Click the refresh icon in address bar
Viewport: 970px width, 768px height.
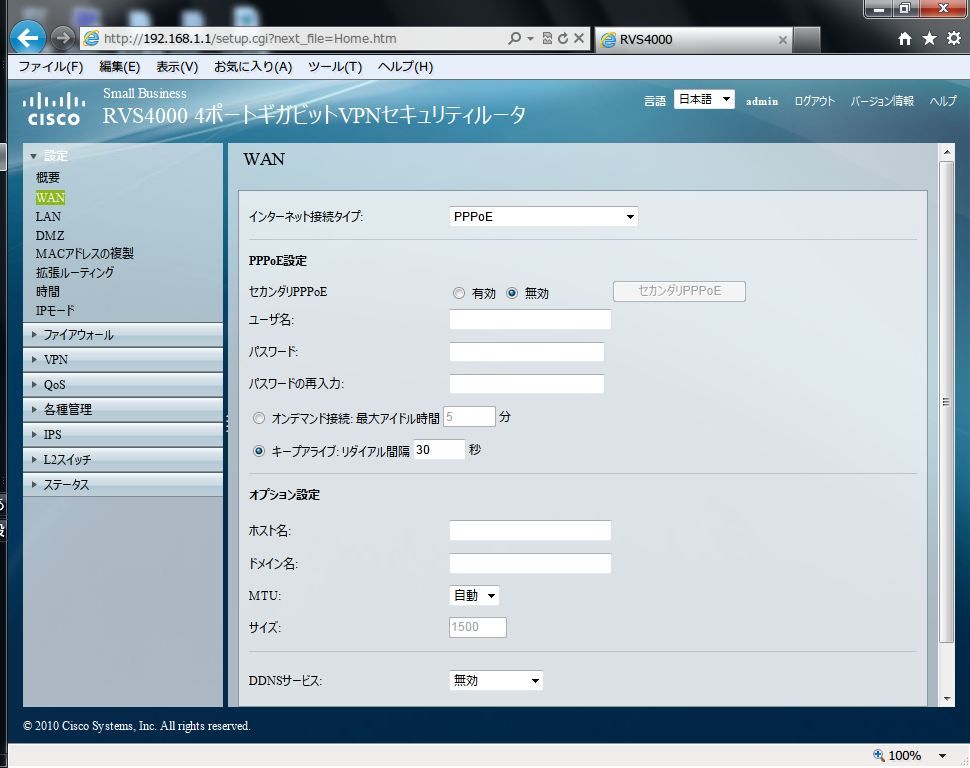click(563, 38)
